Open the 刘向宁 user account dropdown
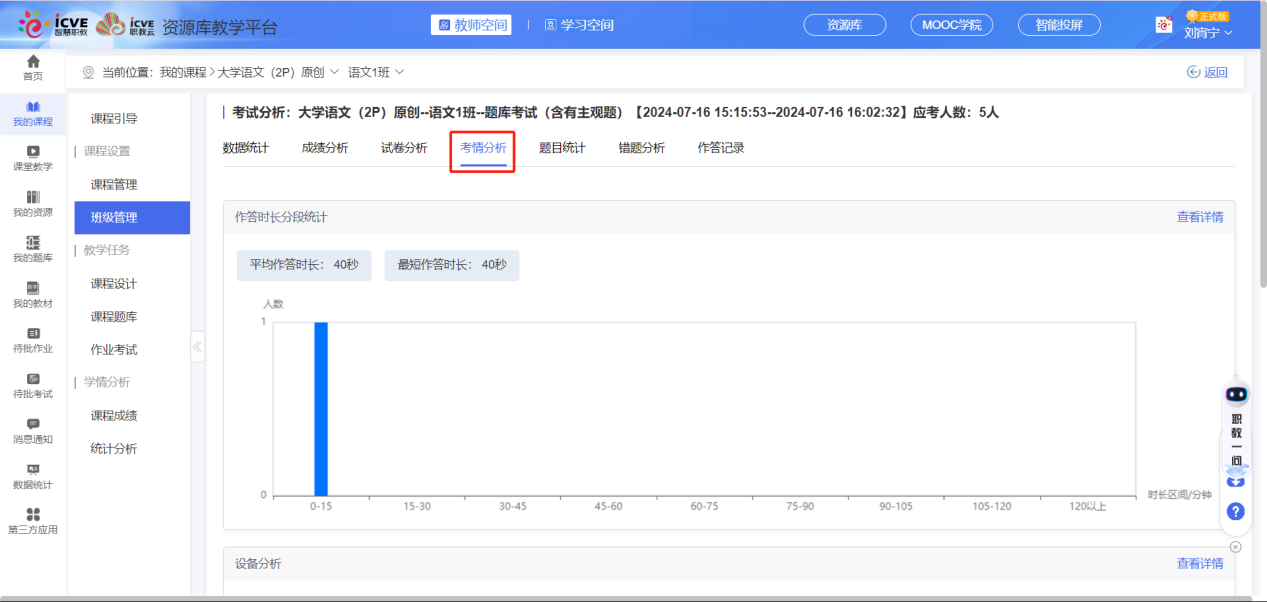This screenshot has height=602, width=1267. coord(1207,32)
